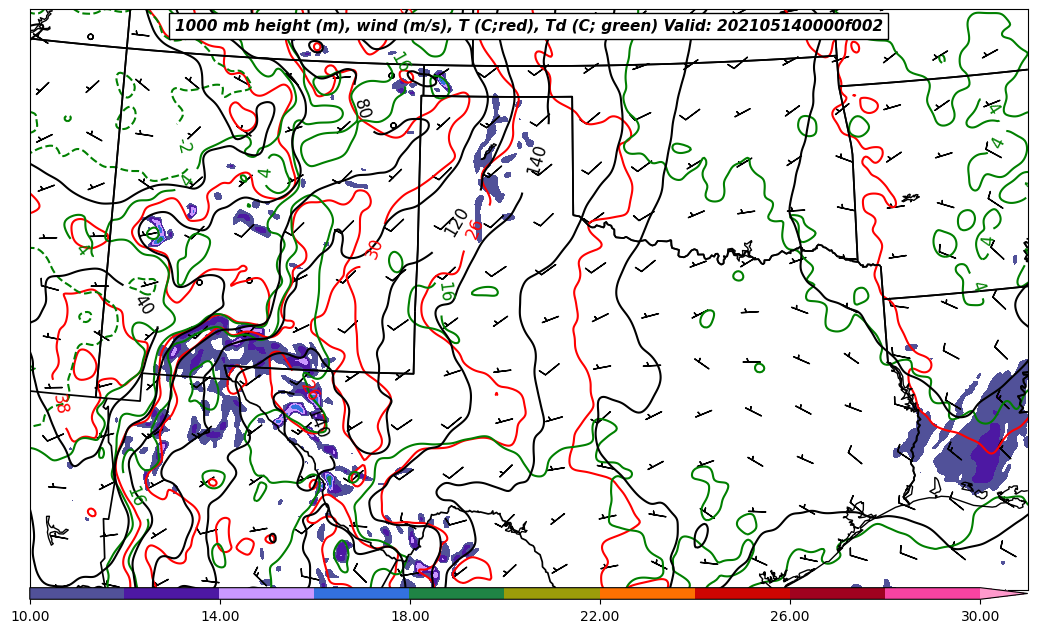Screen dimensions: 1037x633
Task: Pick the light lavender 14–16 colorbar segment
Action: 267,593
